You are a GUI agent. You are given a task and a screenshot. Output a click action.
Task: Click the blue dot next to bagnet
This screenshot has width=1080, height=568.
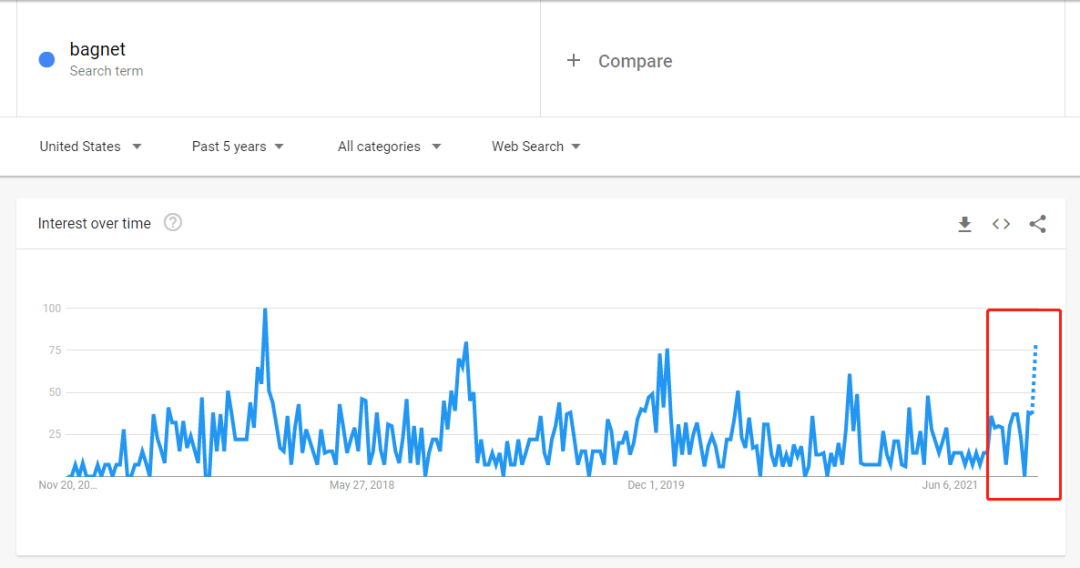pos(46,60)
